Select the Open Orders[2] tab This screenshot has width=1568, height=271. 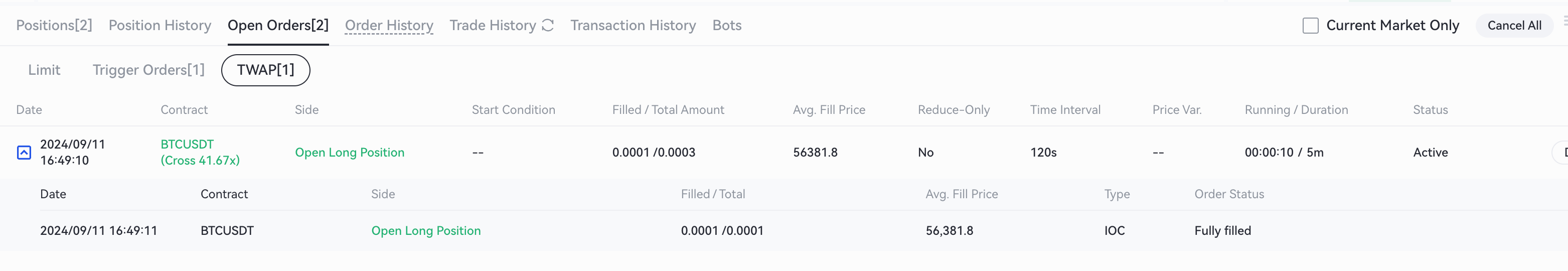point(277,25)
